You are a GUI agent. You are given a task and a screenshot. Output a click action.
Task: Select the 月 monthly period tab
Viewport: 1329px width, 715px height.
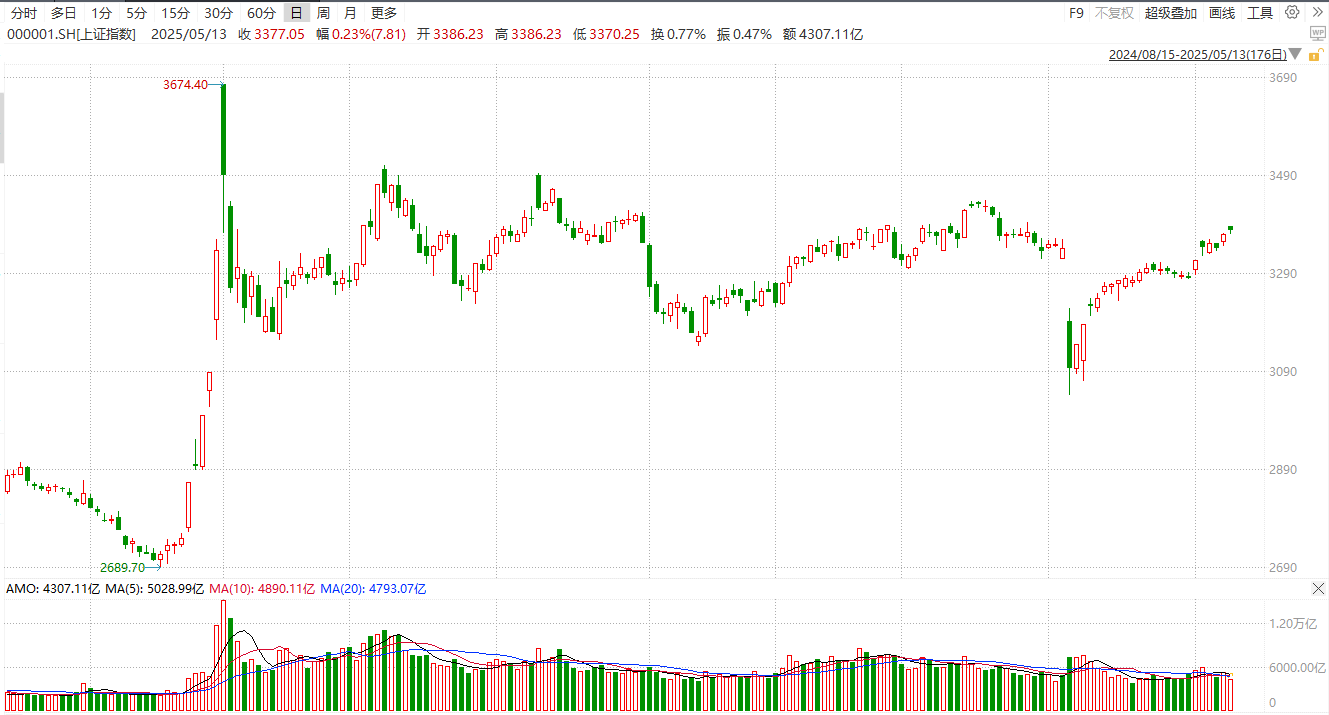pyautogui.click(x=349, y=13)
